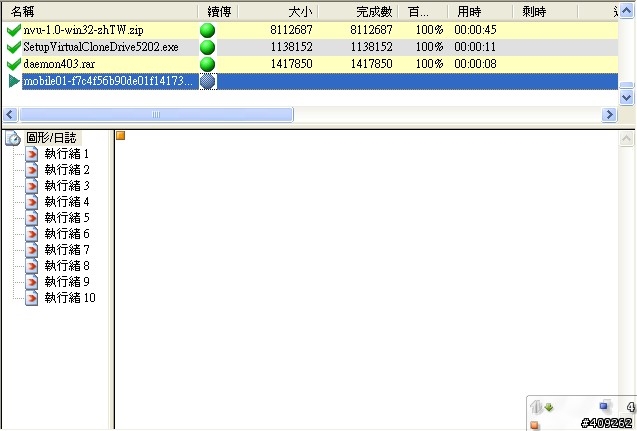The height and width of the screenshot is (431, 637).
Task: Click the icon beside 執行緒 6
Action: (x=32, y=234)
